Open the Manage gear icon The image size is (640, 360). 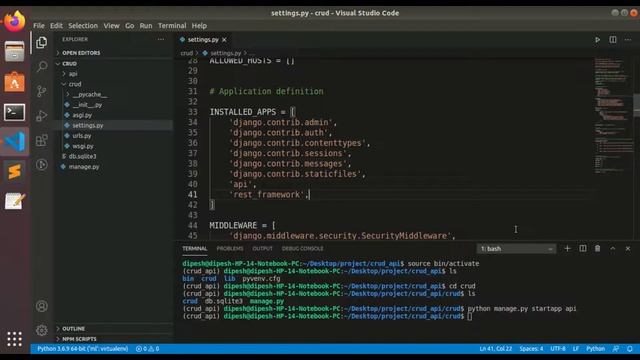41,330
